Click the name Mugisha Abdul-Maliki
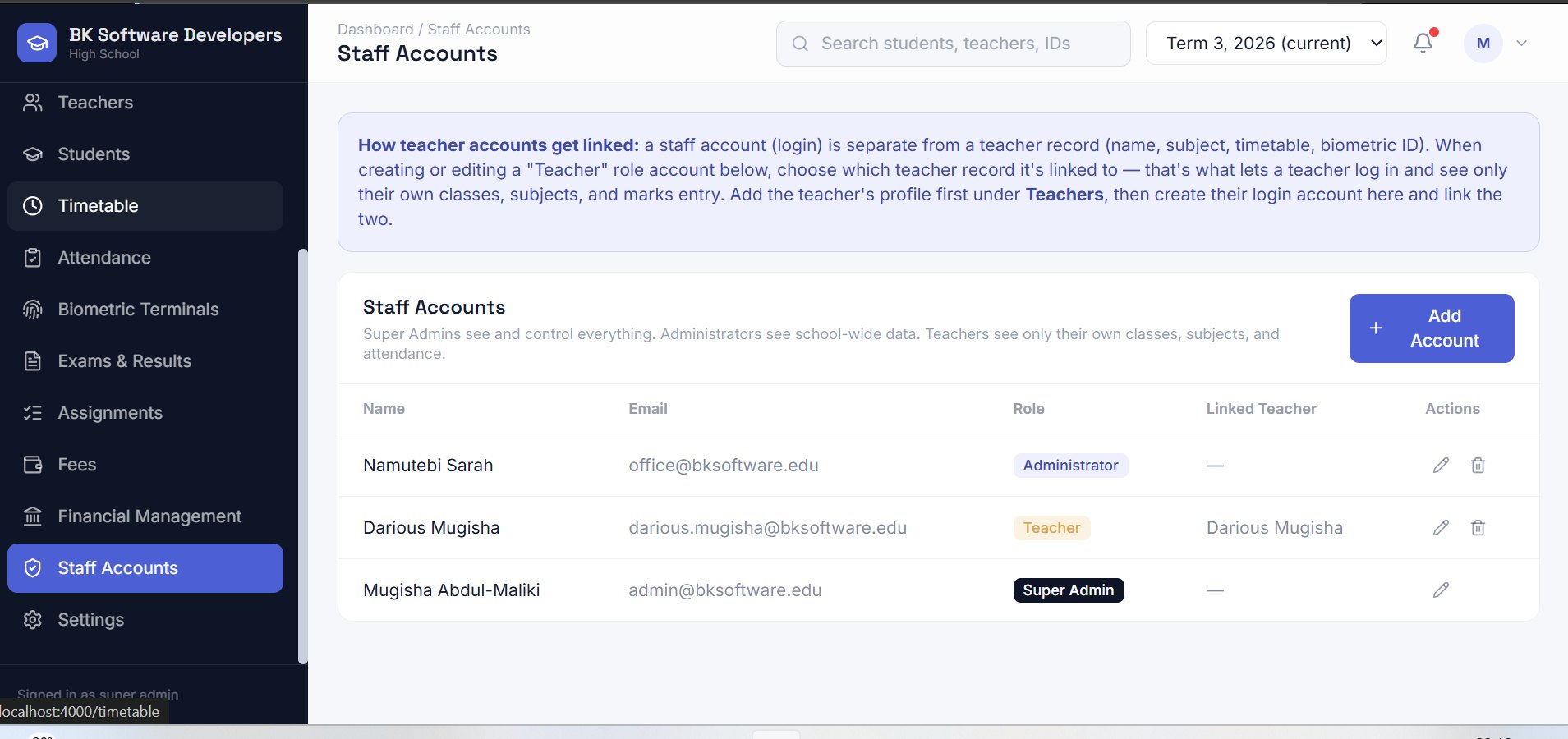 (x=451, y=590)
